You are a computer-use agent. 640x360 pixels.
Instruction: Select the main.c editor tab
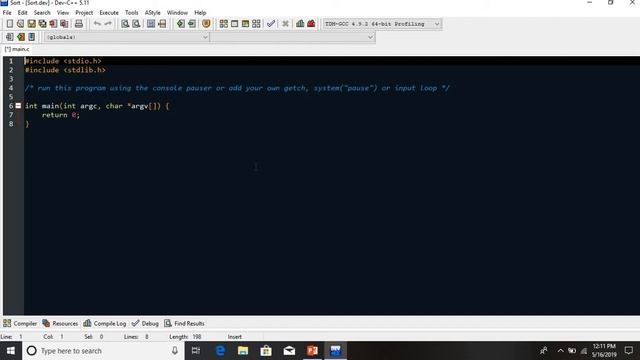[17, 49]
